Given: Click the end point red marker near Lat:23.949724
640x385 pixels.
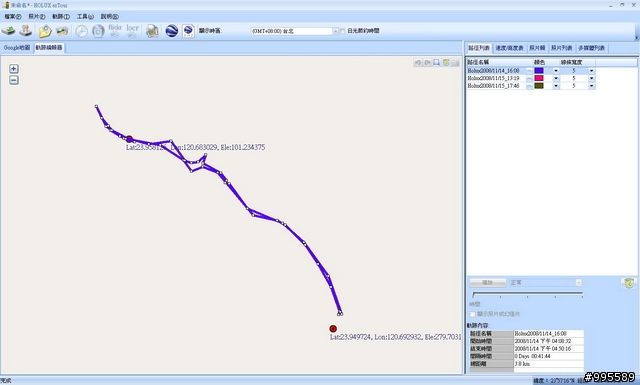Looking at the screenshot, I should click(x=333, y=329).
